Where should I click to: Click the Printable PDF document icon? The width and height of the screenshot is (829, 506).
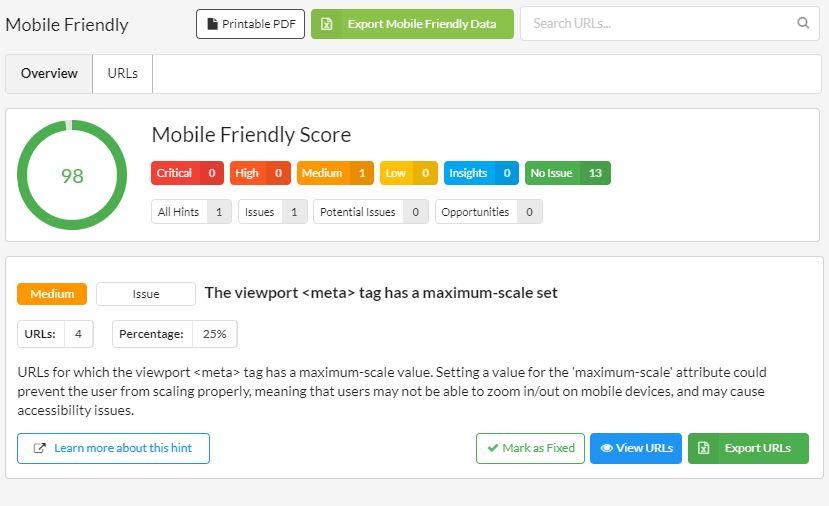coord(212,24)
